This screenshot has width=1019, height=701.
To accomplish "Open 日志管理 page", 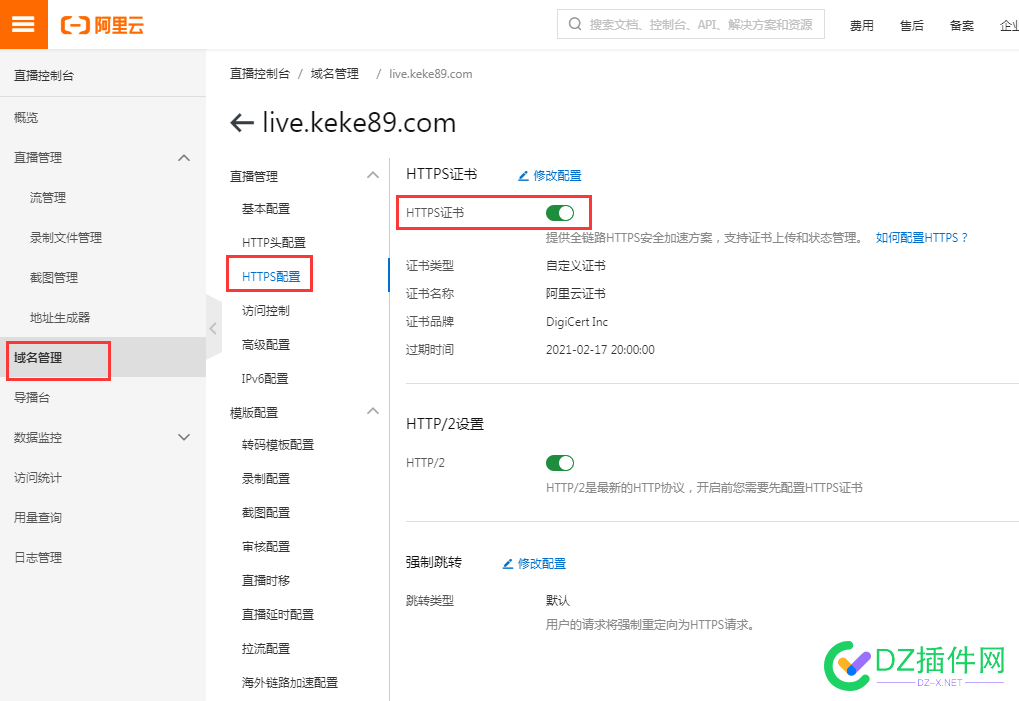I will [x=38, y=557].
